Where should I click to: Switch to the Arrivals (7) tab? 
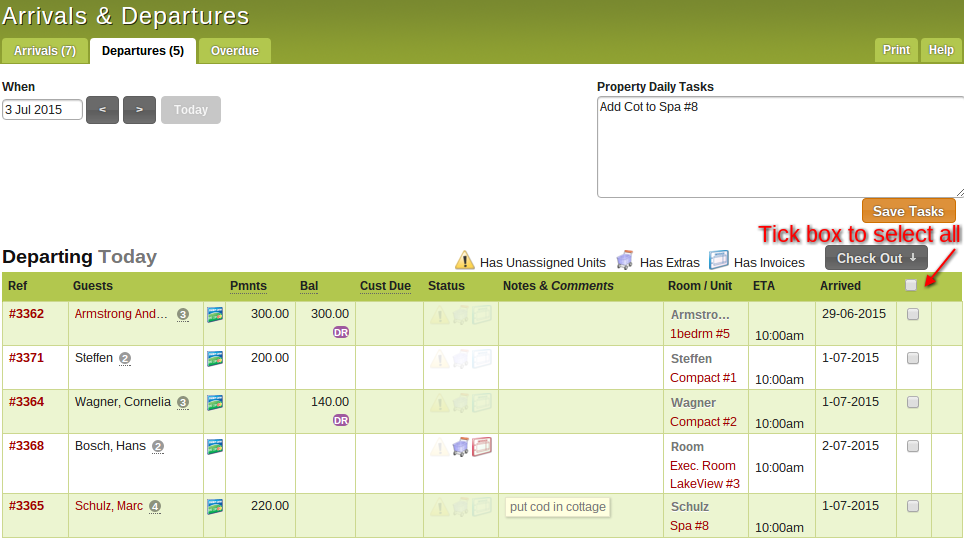pos(45,51)
